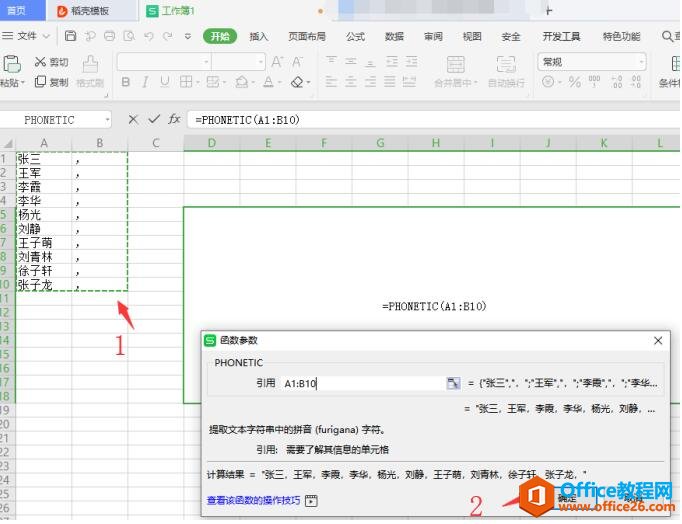682x524 pixels.
Task: Click the range selector icon beside A1:B10
Action: [453, 383]
